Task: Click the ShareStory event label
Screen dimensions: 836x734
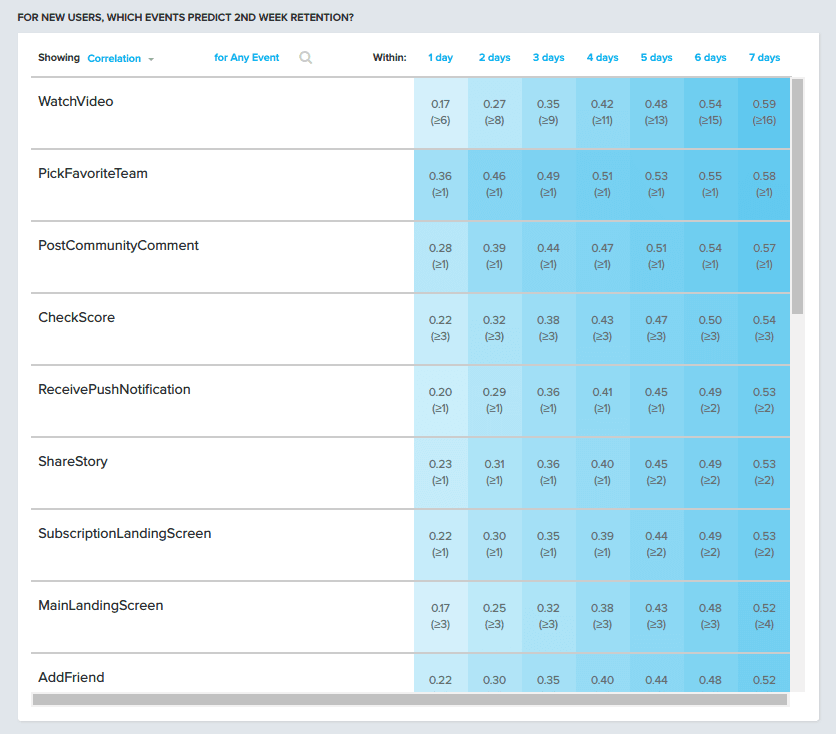Action: (73, 462)
